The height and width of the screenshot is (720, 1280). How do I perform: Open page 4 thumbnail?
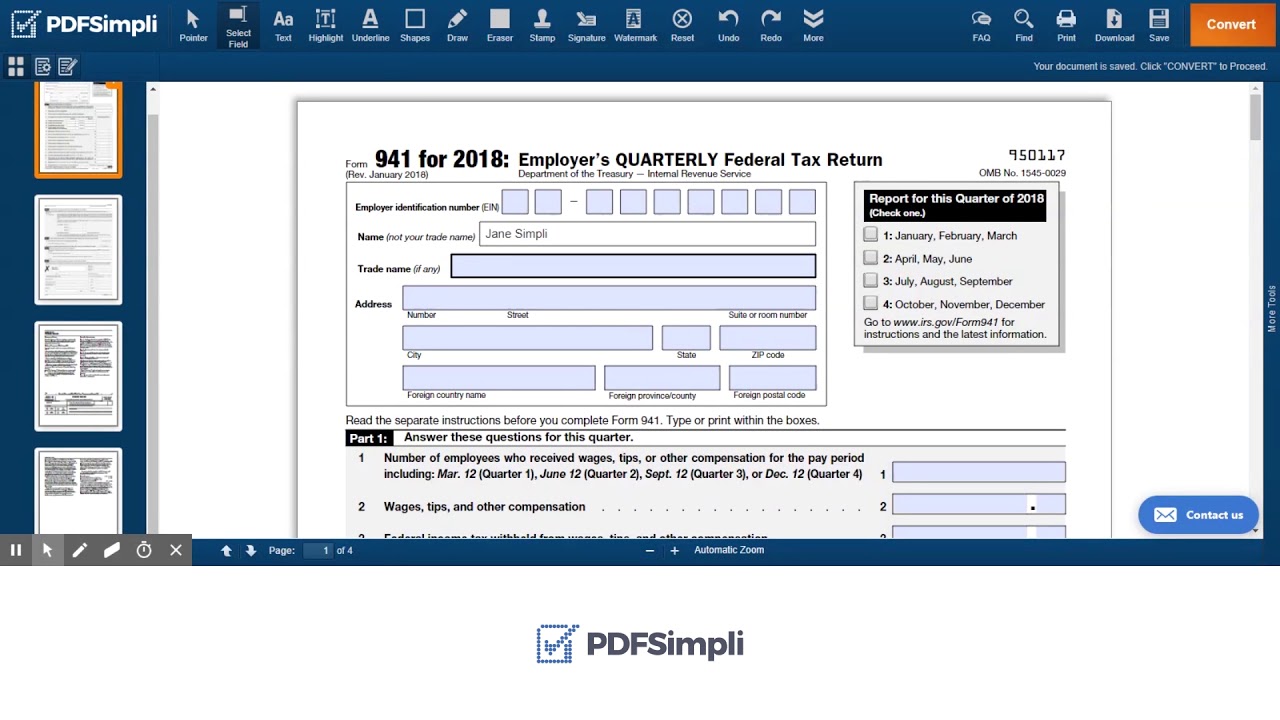(x=78, y=491)
